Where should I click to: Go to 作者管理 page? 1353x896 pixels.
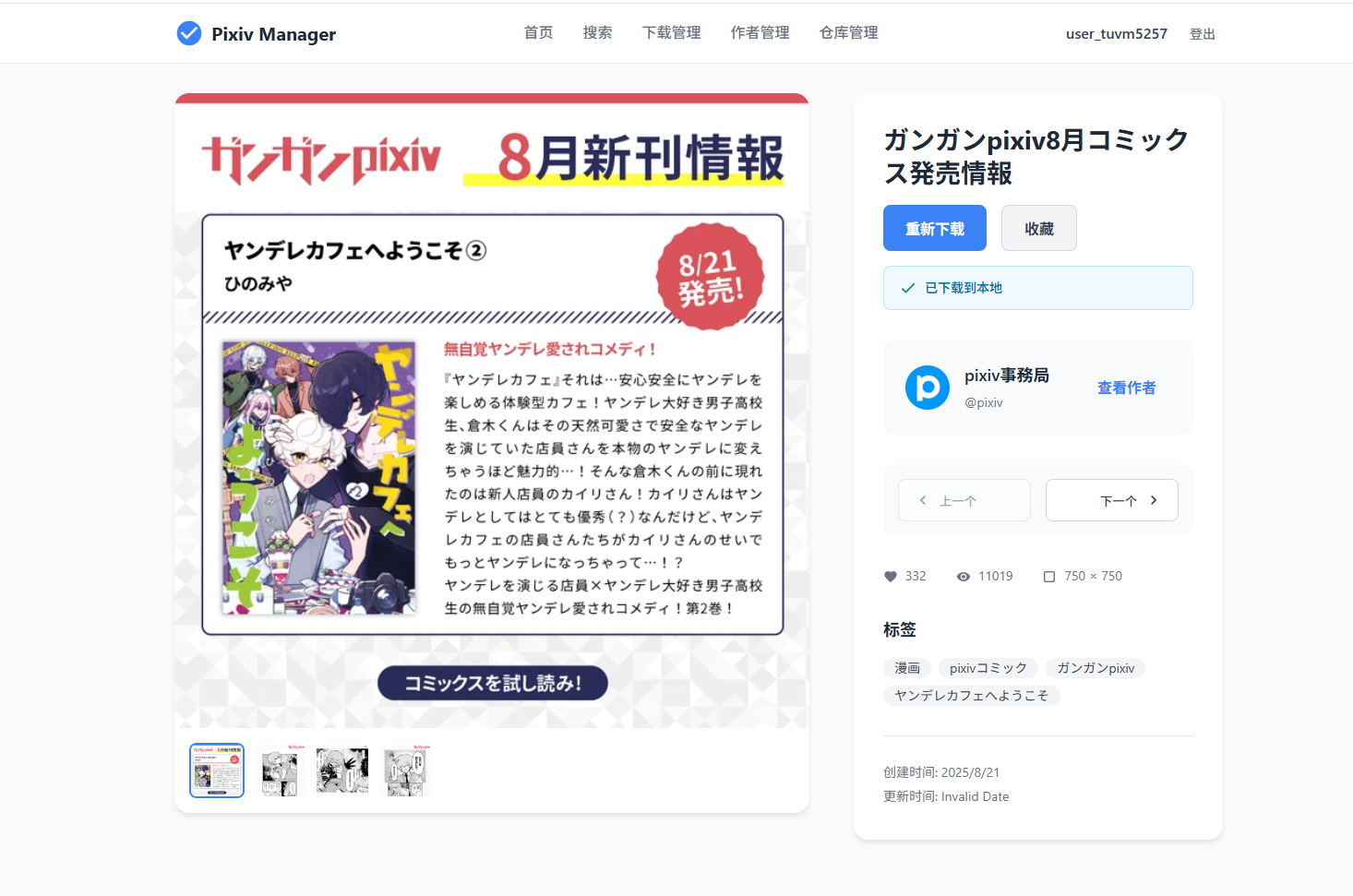760,32
